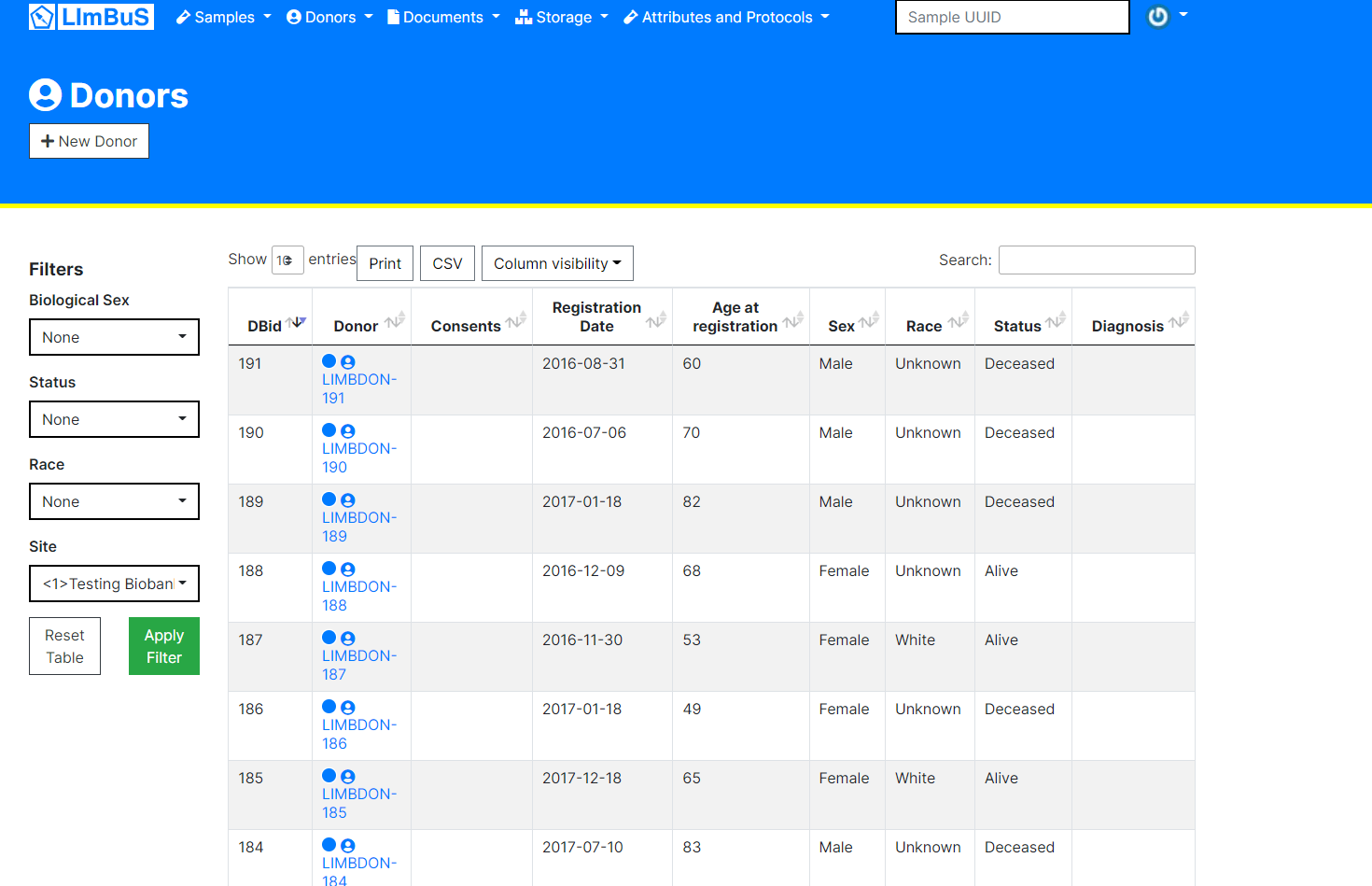1372x886 pixels.
Task: Open donor profile icon on LIMBDON-191 row
Action: [x=347, y=361]
